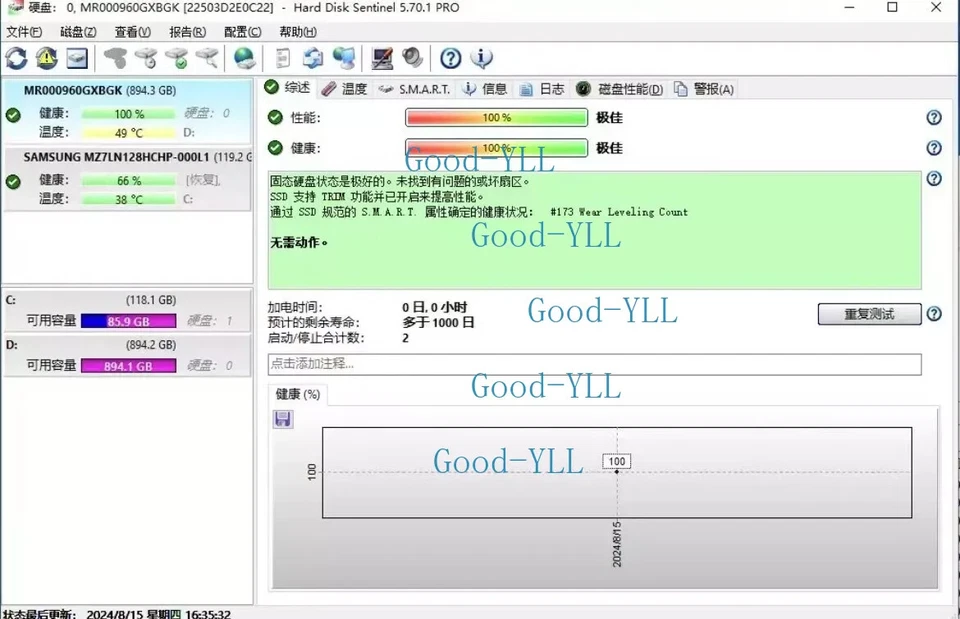
Task: Click the SAMSUNG 66 % health bar
Action: pos(129,181)
